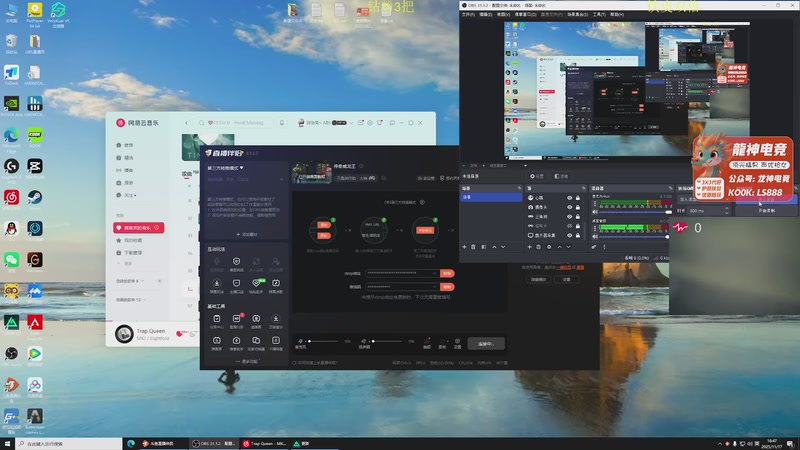The height and width of the screenshot is (450, 800).
Task: Edit the live room title pencil icon
Action: point(361,166)
